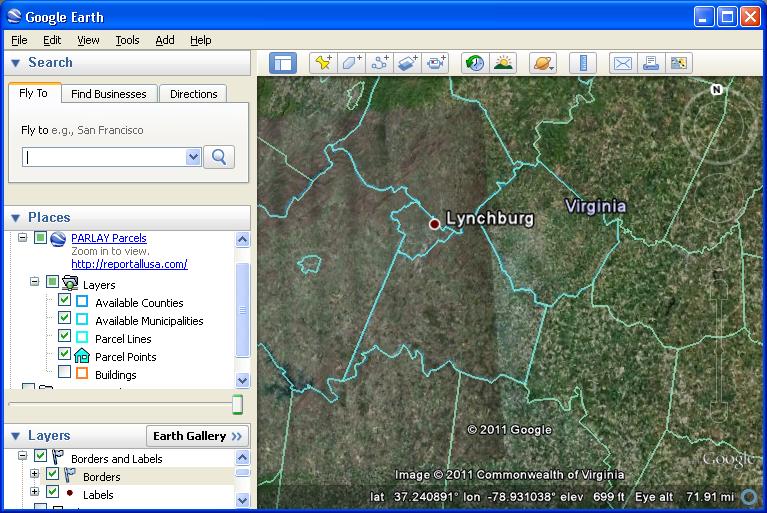Screen dimensions: 767x513
Task: Uncheck Available Counties
Action: (x=64, y=299)
